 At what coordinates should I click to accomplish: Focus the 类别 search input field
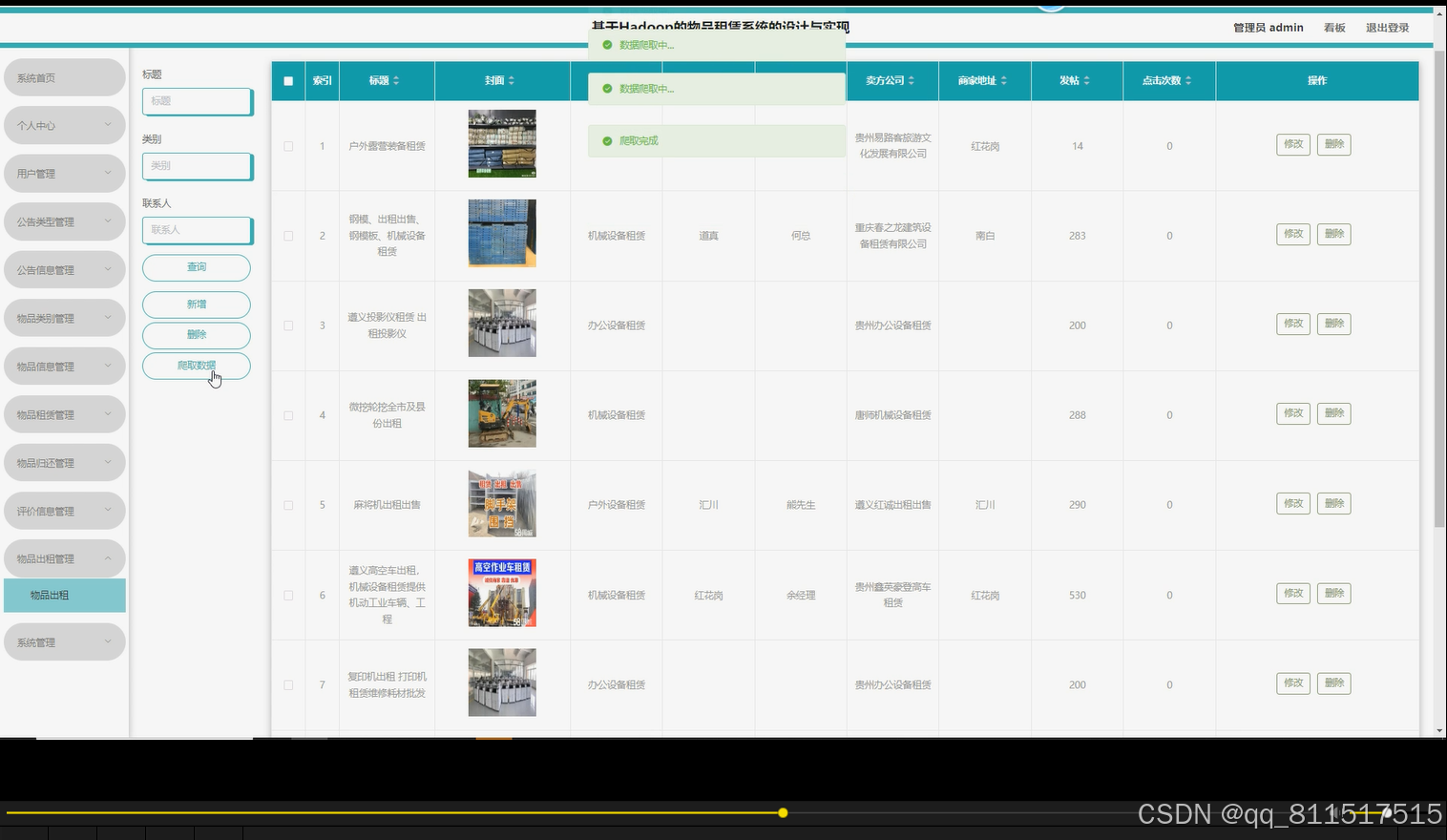coord(198,166)
